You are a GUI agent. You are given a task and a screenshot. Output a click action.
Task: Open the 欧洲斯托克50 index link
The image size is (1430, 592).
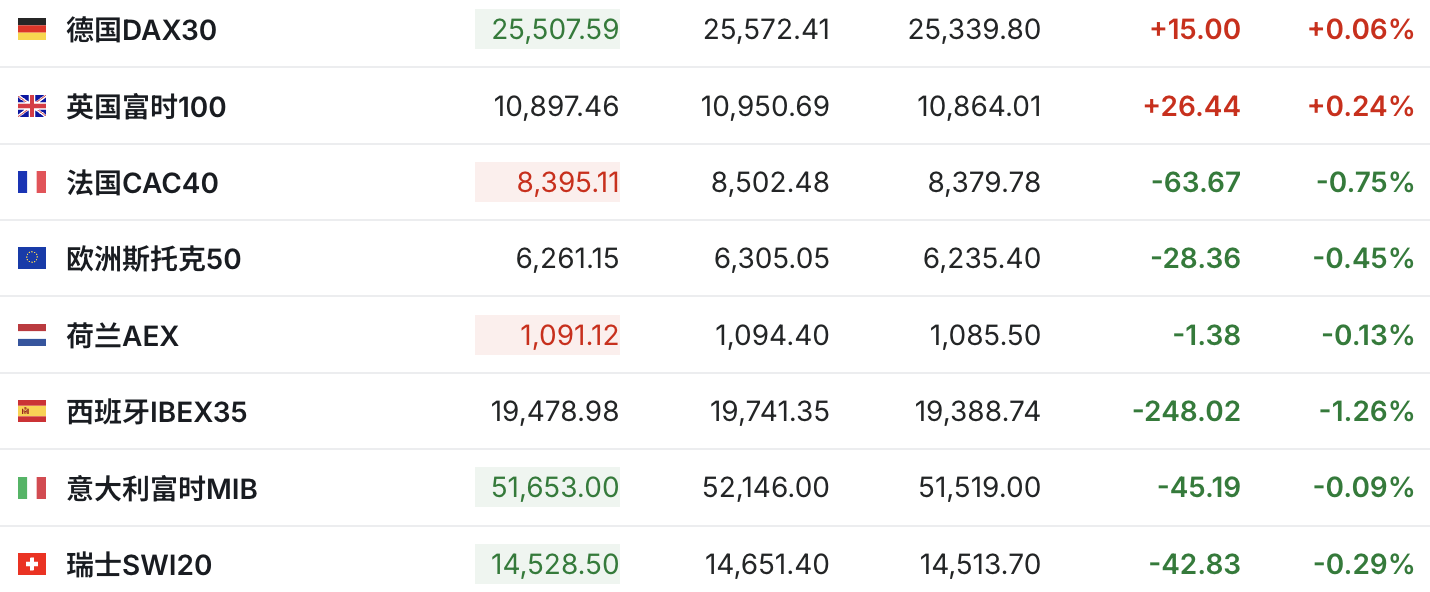153,259
